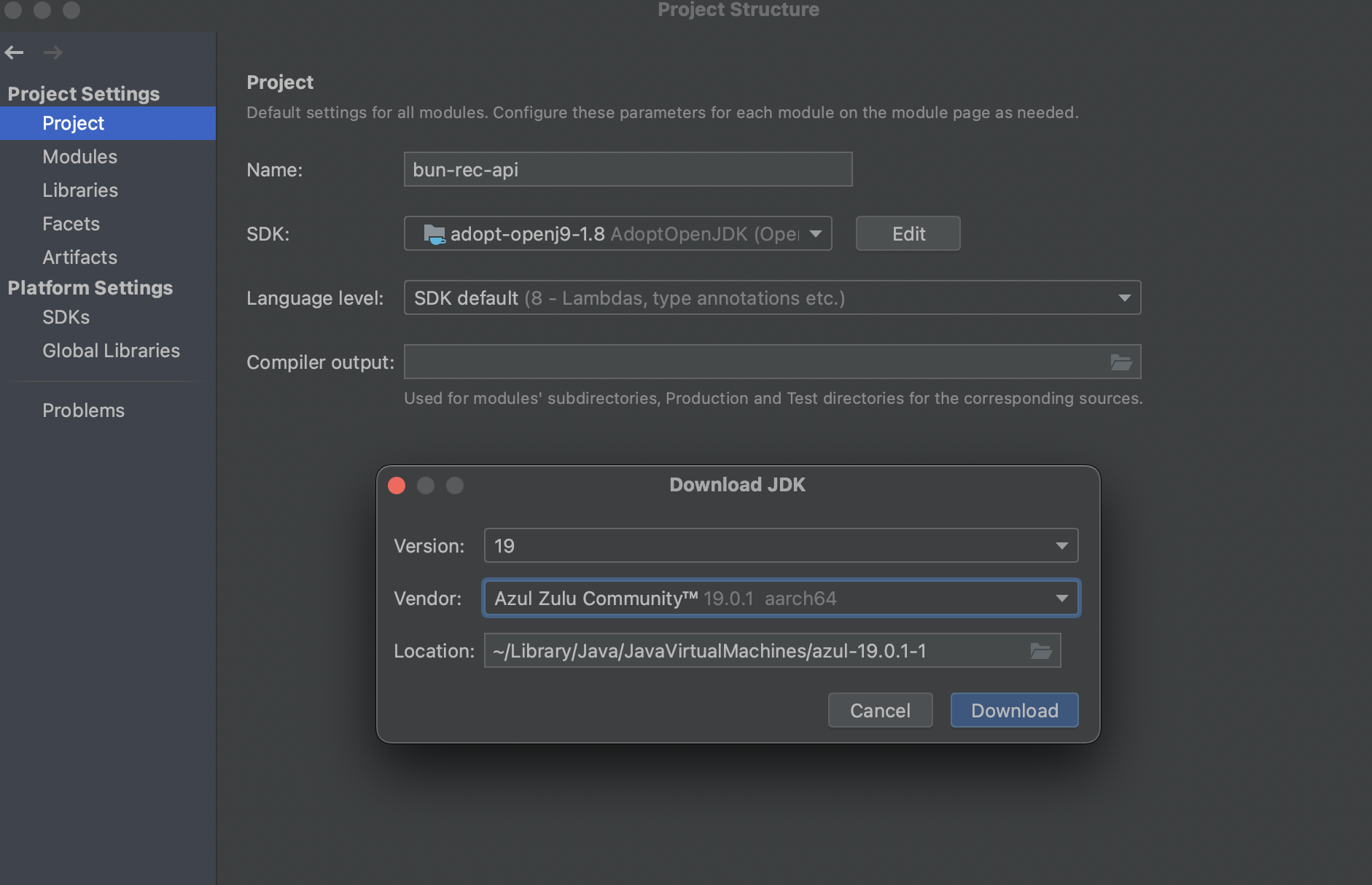Open the Problems section

point(108,410)
